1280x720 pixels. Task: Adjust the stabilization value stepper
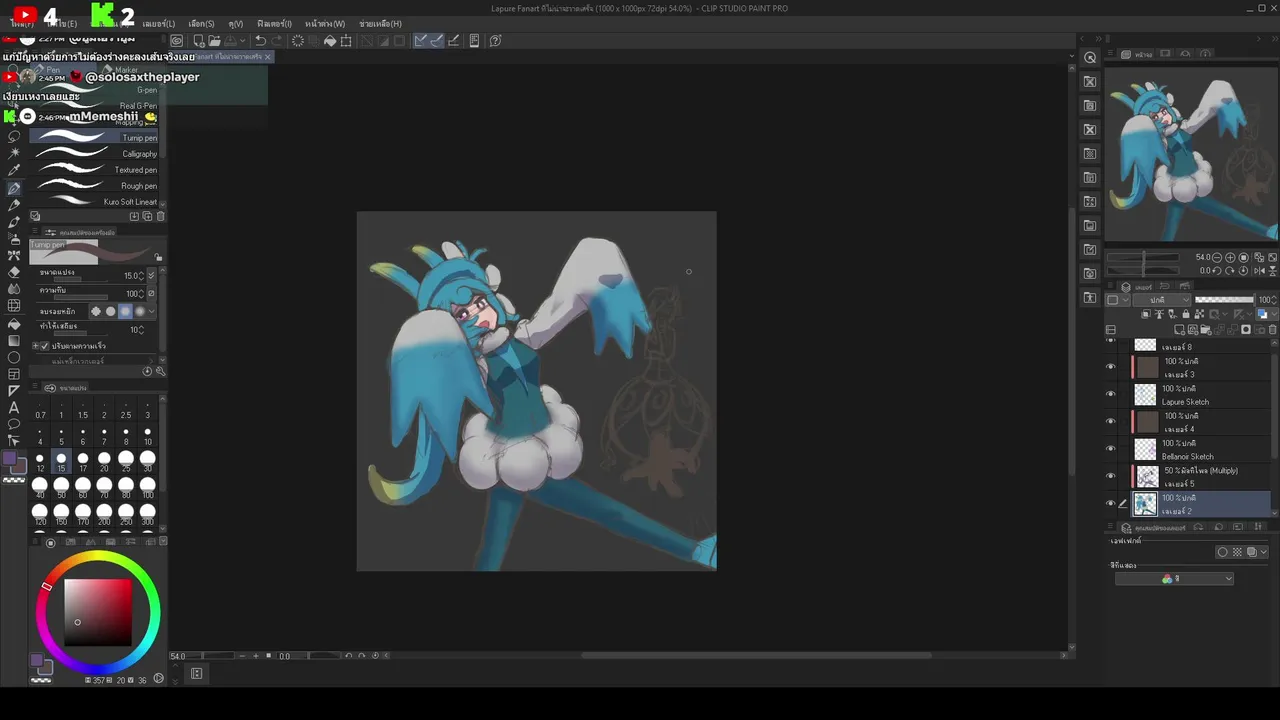pos(143,329)
